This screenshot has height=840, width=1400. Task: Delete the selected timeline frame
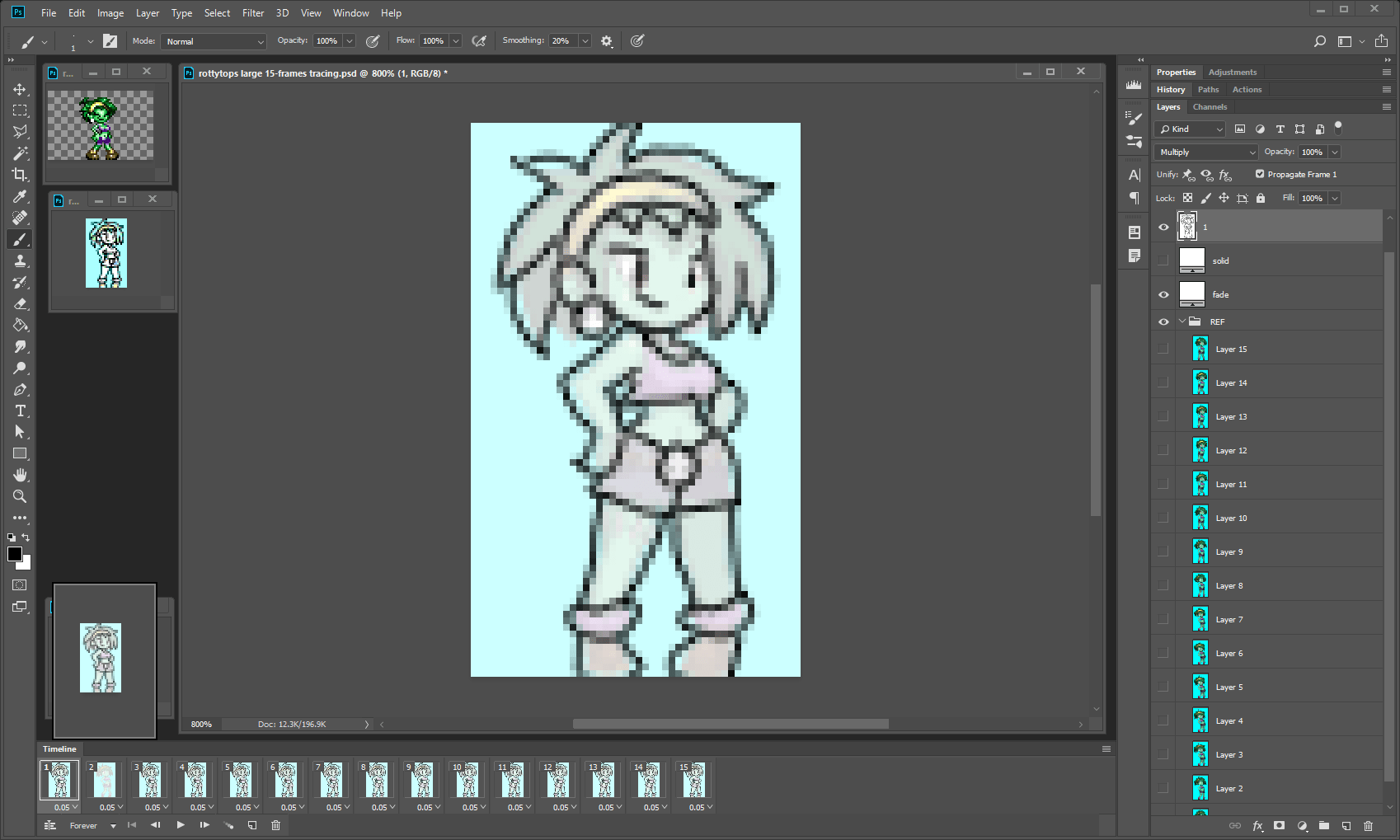pyautogui.click(x=275, y=825)
